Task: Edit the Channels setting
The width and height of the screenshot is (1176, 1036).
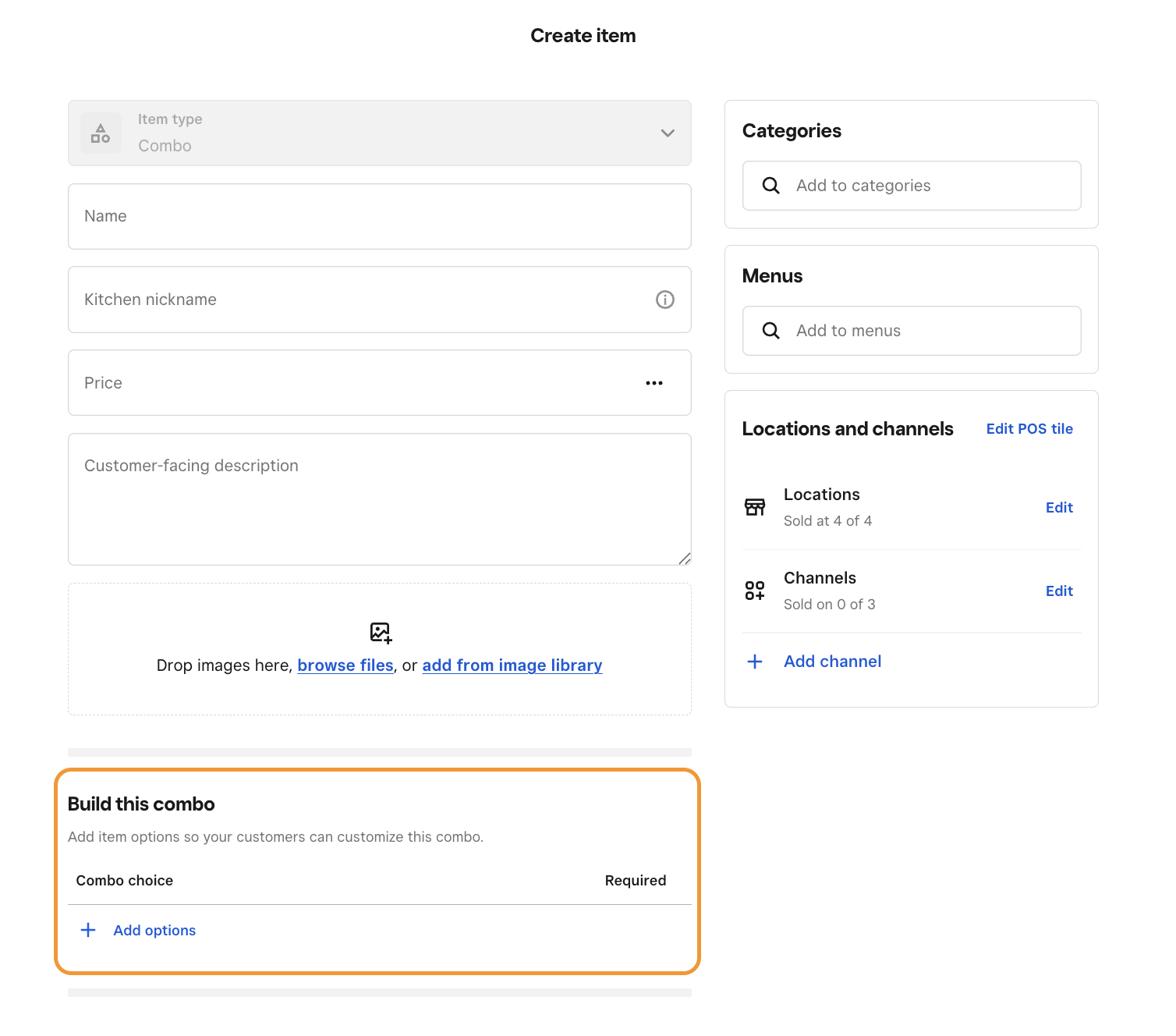Action: (1059, 591)
